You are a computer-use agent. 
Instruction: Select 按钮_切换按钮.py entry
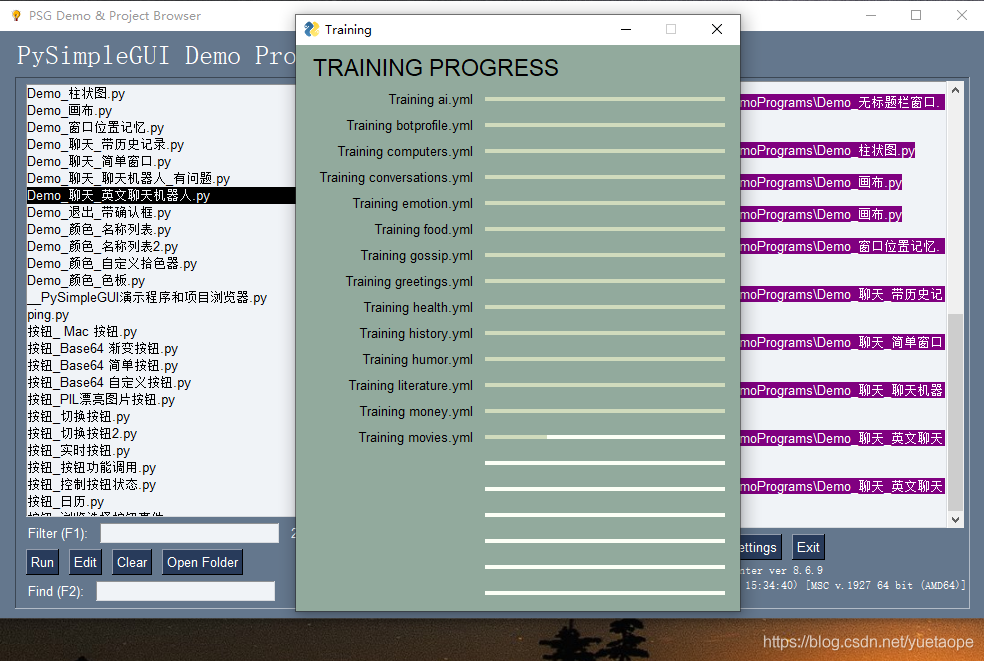(x=161, y=416)
